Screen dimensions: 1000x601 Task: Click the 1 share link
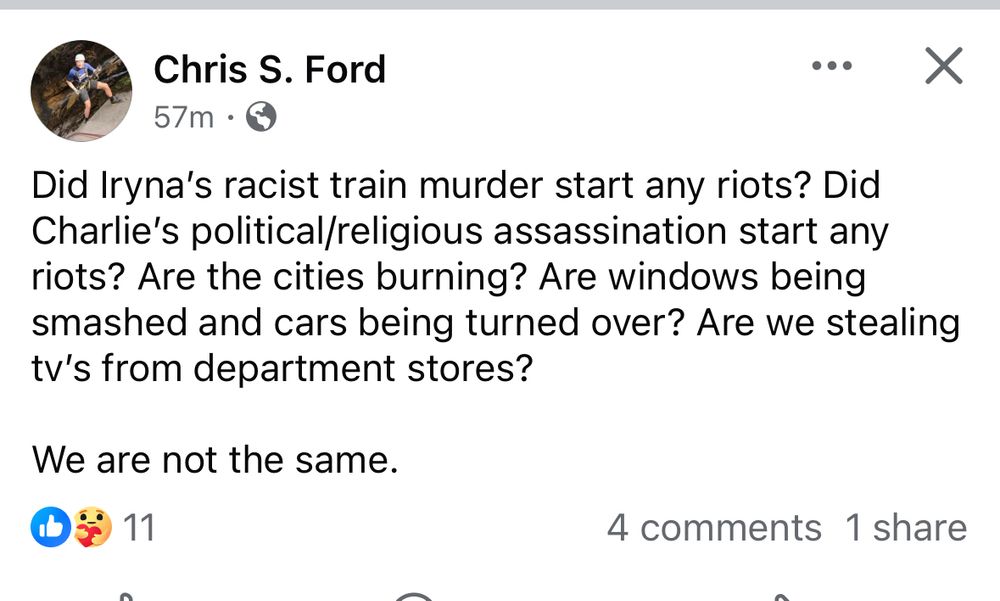(906, 527)
